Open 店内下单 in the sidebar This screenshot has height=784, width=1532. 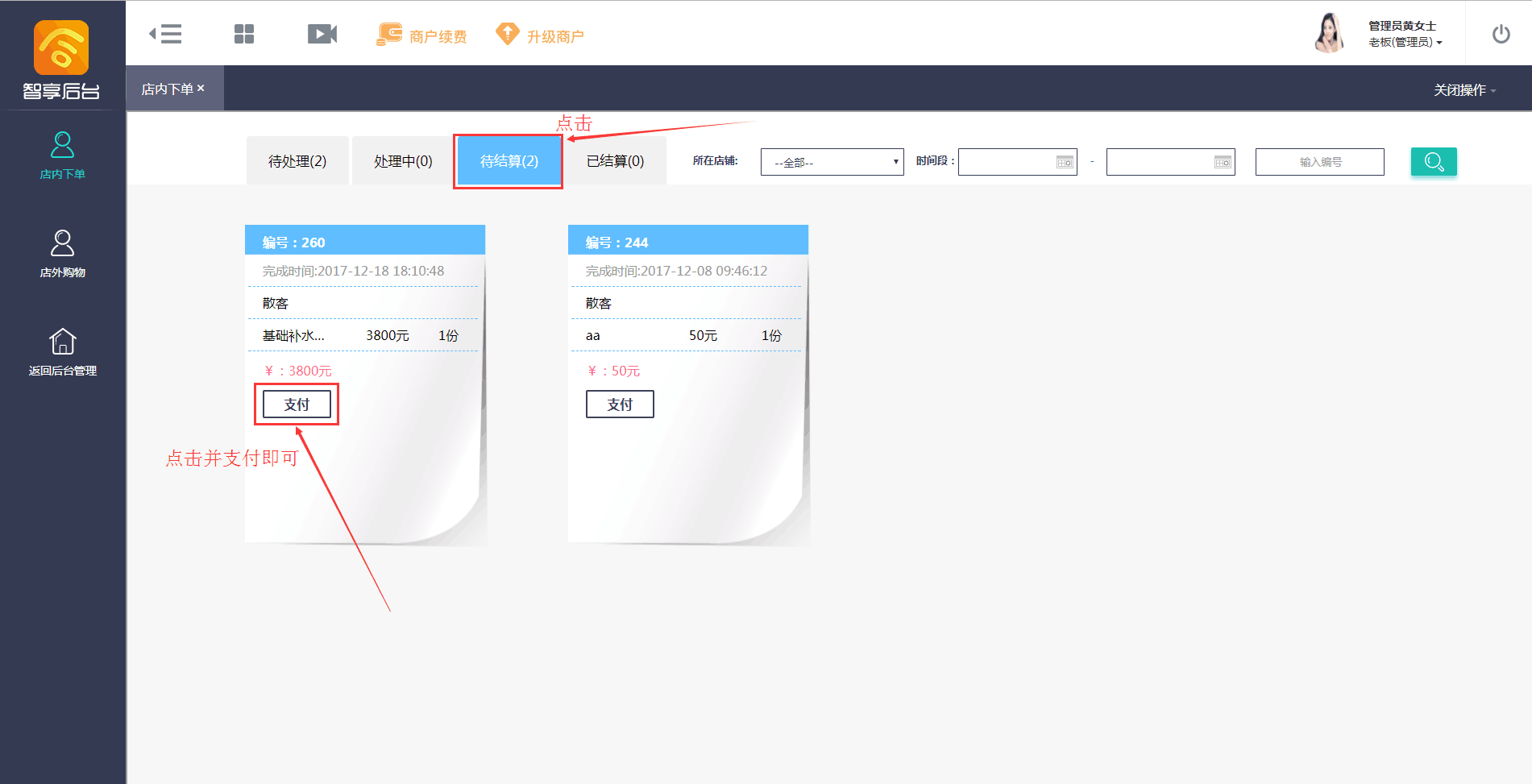pyautogui.click(x=62, y=156)
